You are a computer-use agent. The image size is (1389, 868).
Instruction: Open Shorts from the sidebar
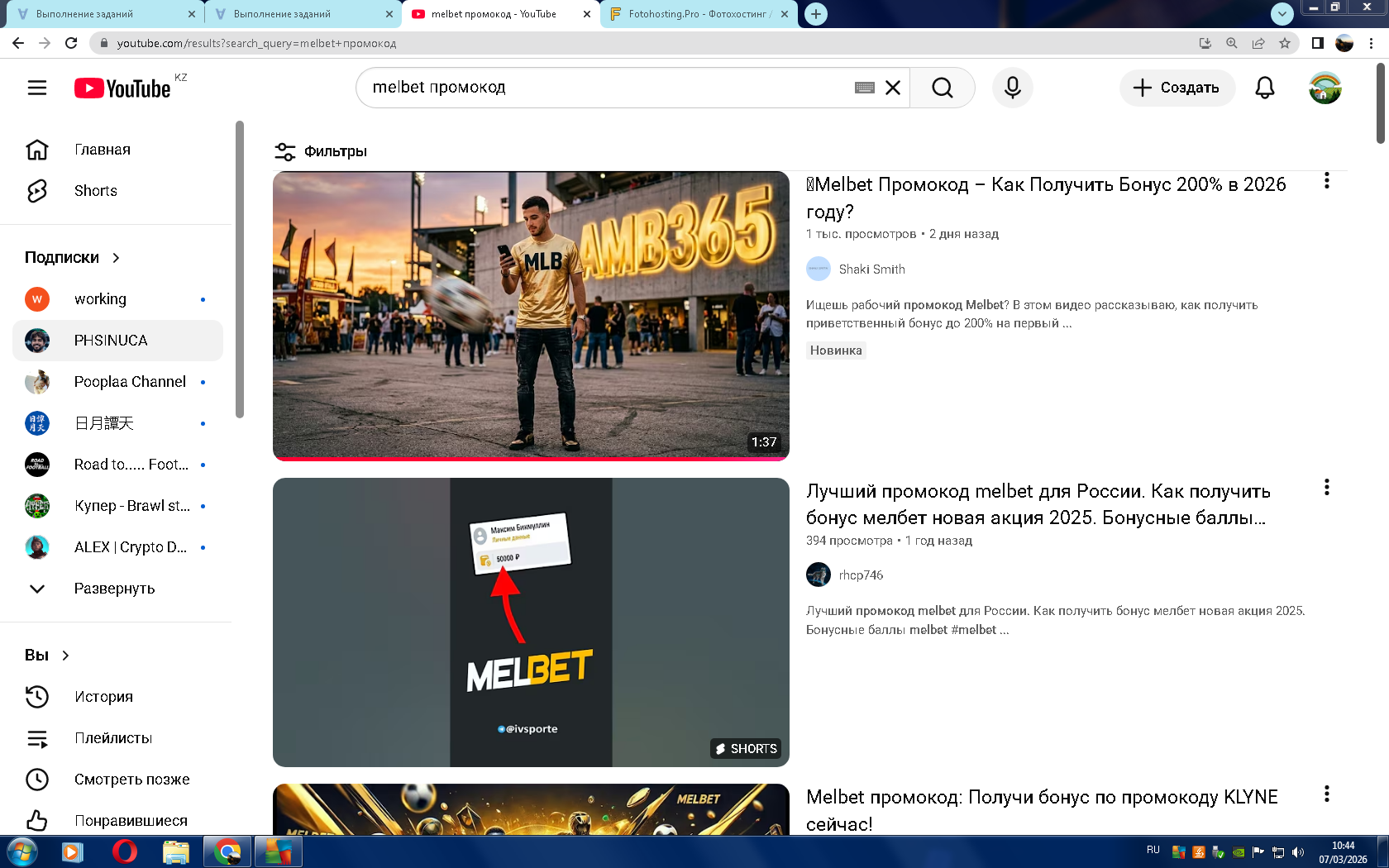click(95, 191)
